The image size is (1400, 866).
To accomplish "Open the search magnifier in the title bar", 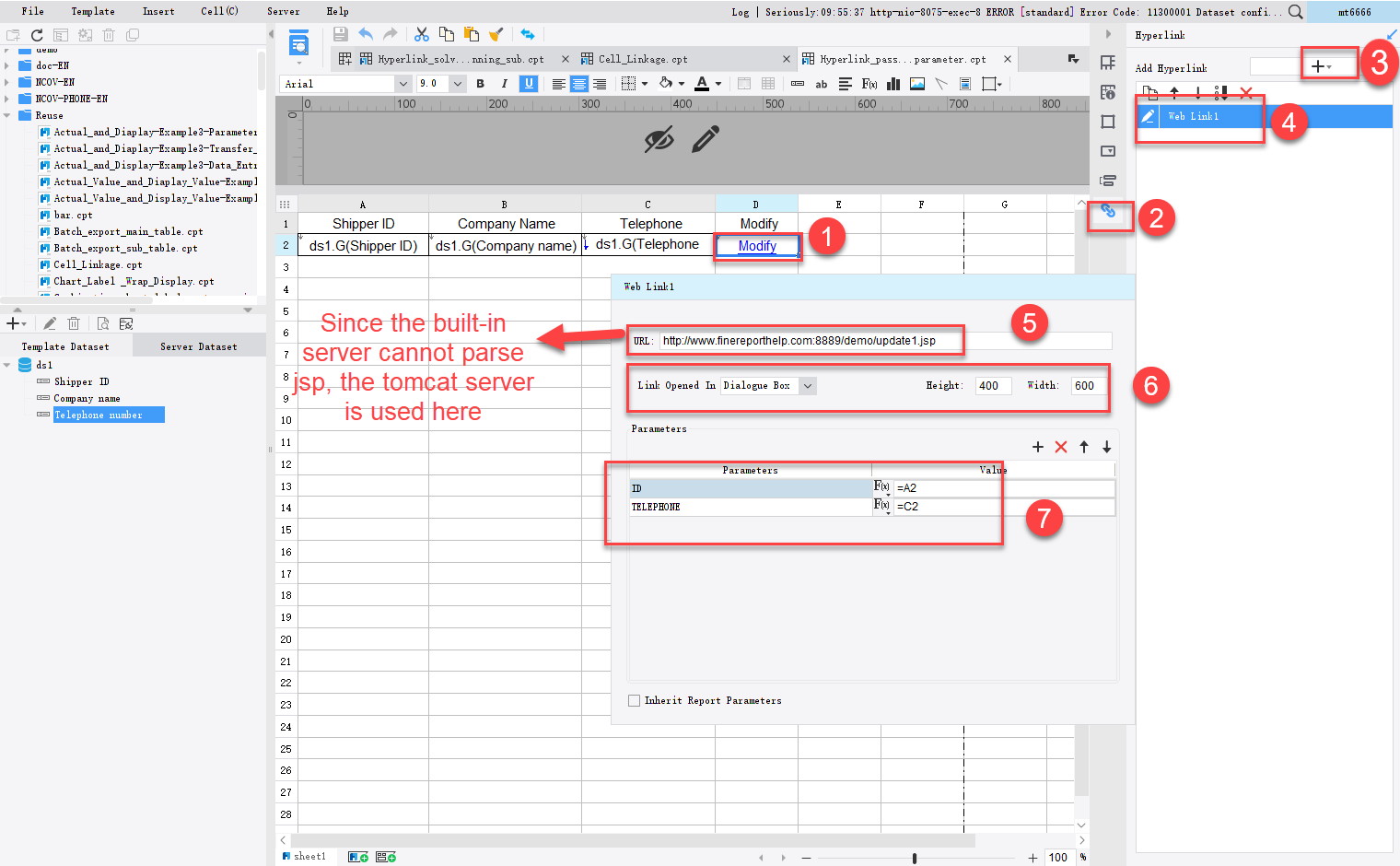I will click(1295, 12).
